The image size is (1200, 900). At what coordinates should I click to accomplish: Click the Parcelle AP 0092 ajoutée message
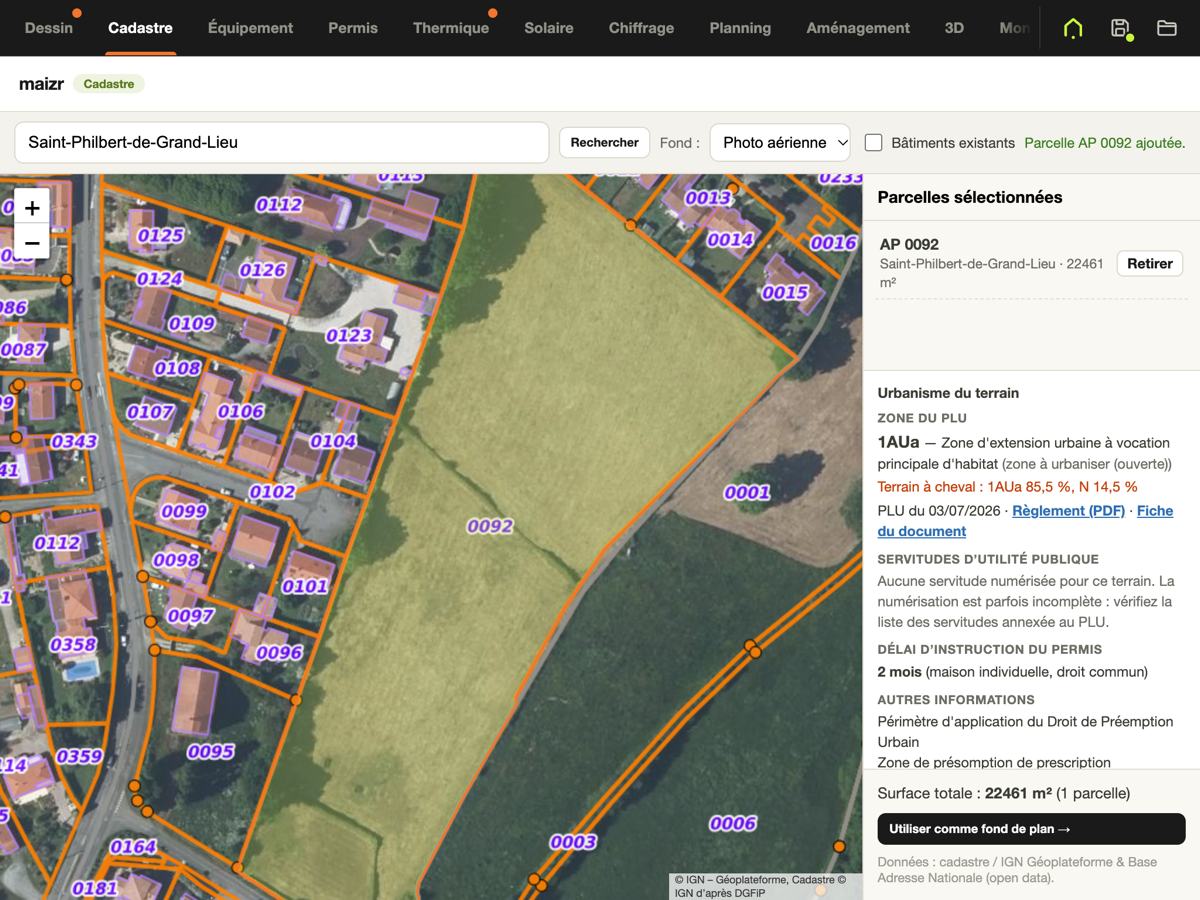pos(1105,143)
